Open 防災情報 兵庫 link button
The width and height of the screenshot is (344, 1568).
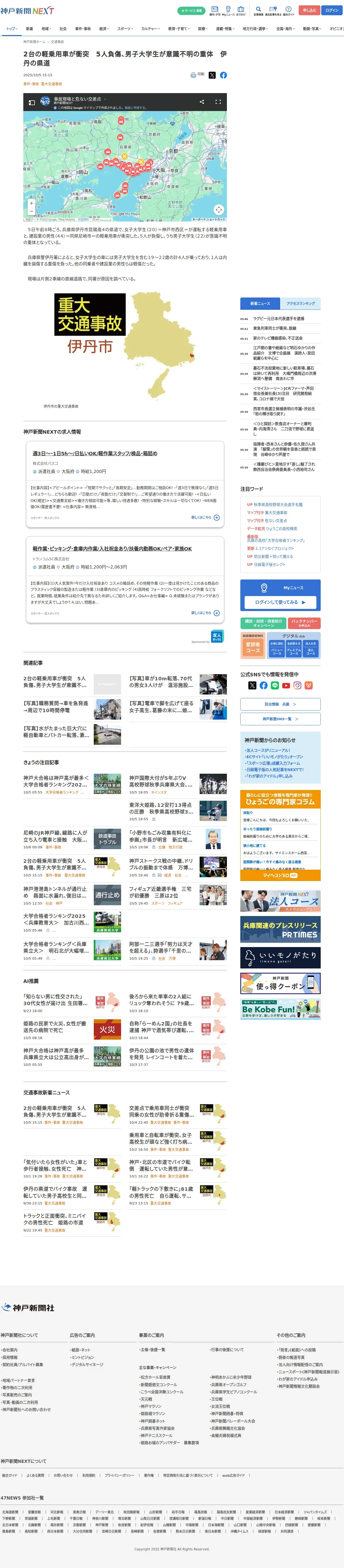click(281, 704)
